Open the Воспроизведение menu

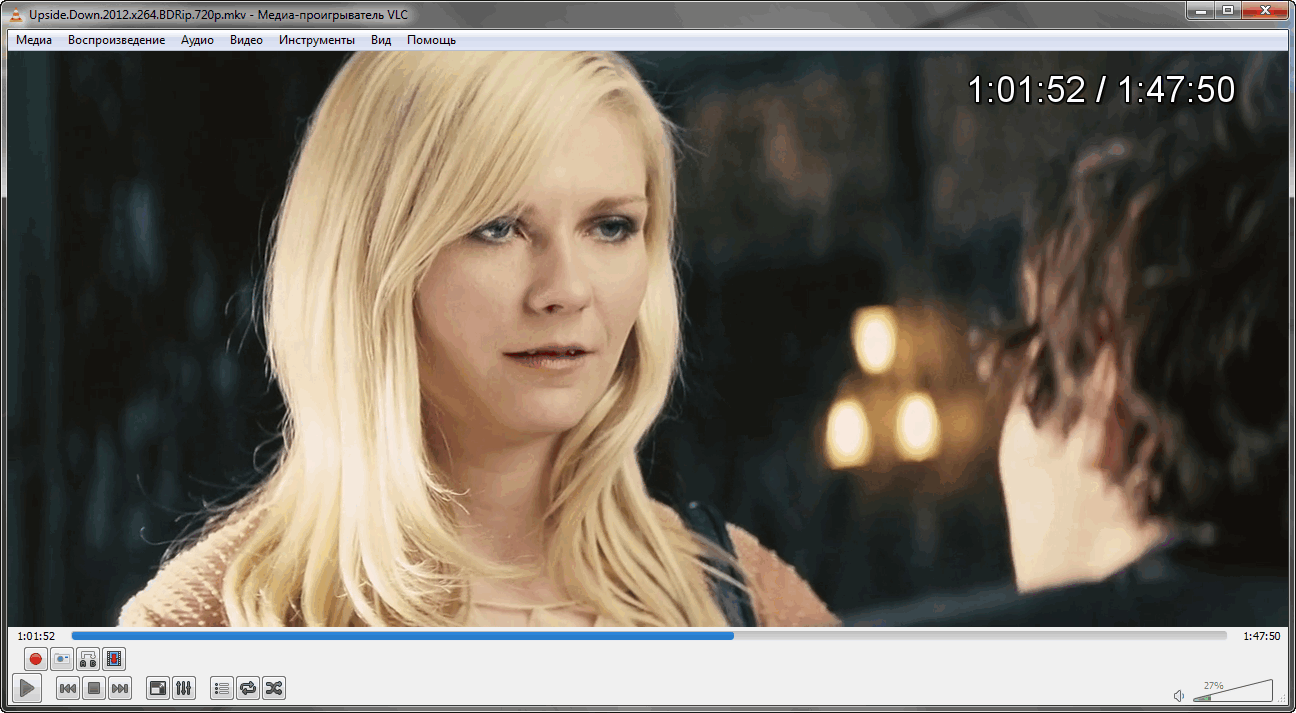point(116,40)
